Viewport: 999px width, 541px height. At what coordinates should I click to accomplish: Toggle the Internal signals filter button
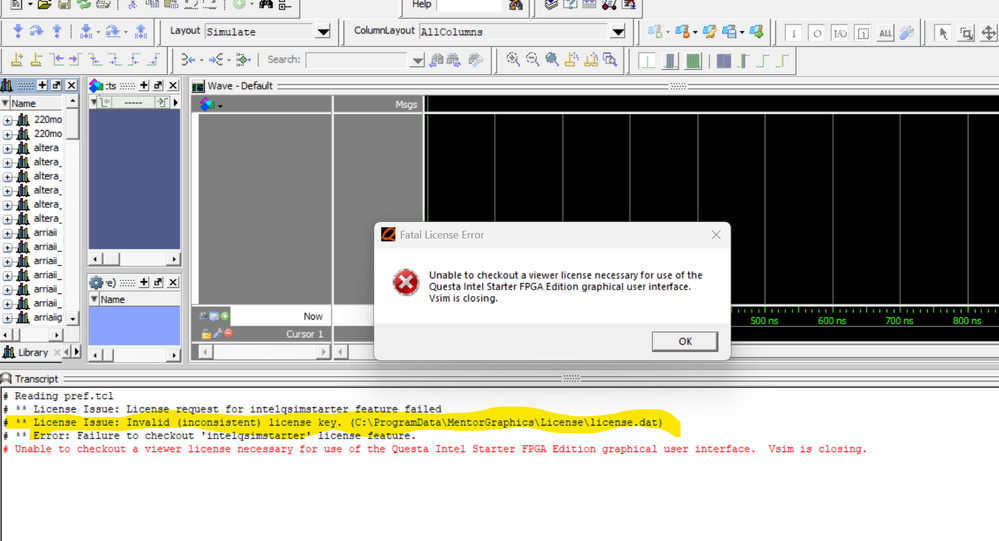(x=863, y=33)
